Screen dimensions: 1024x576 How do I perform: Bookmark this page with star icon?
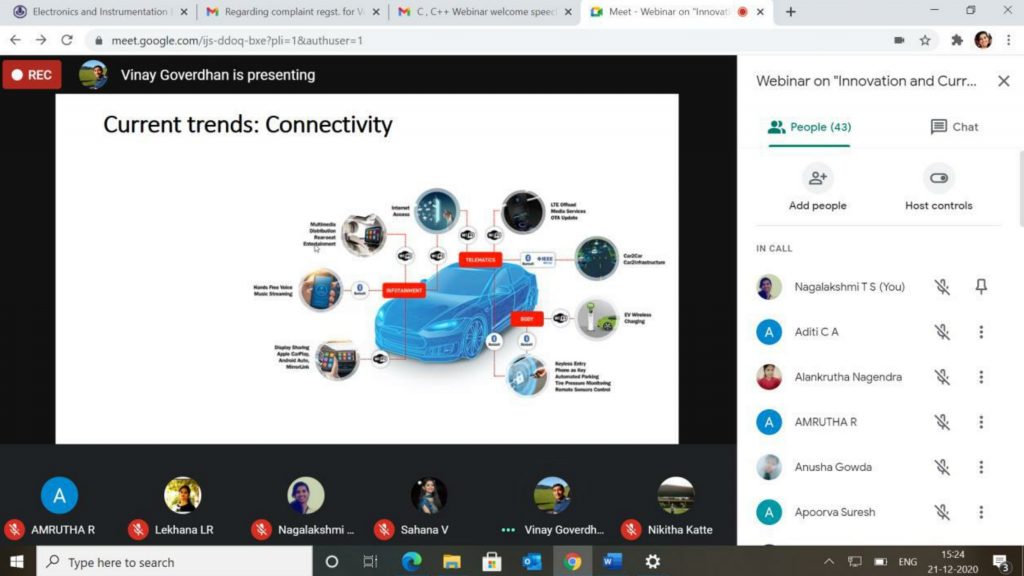pyautogui.click(x=925, y=40)
